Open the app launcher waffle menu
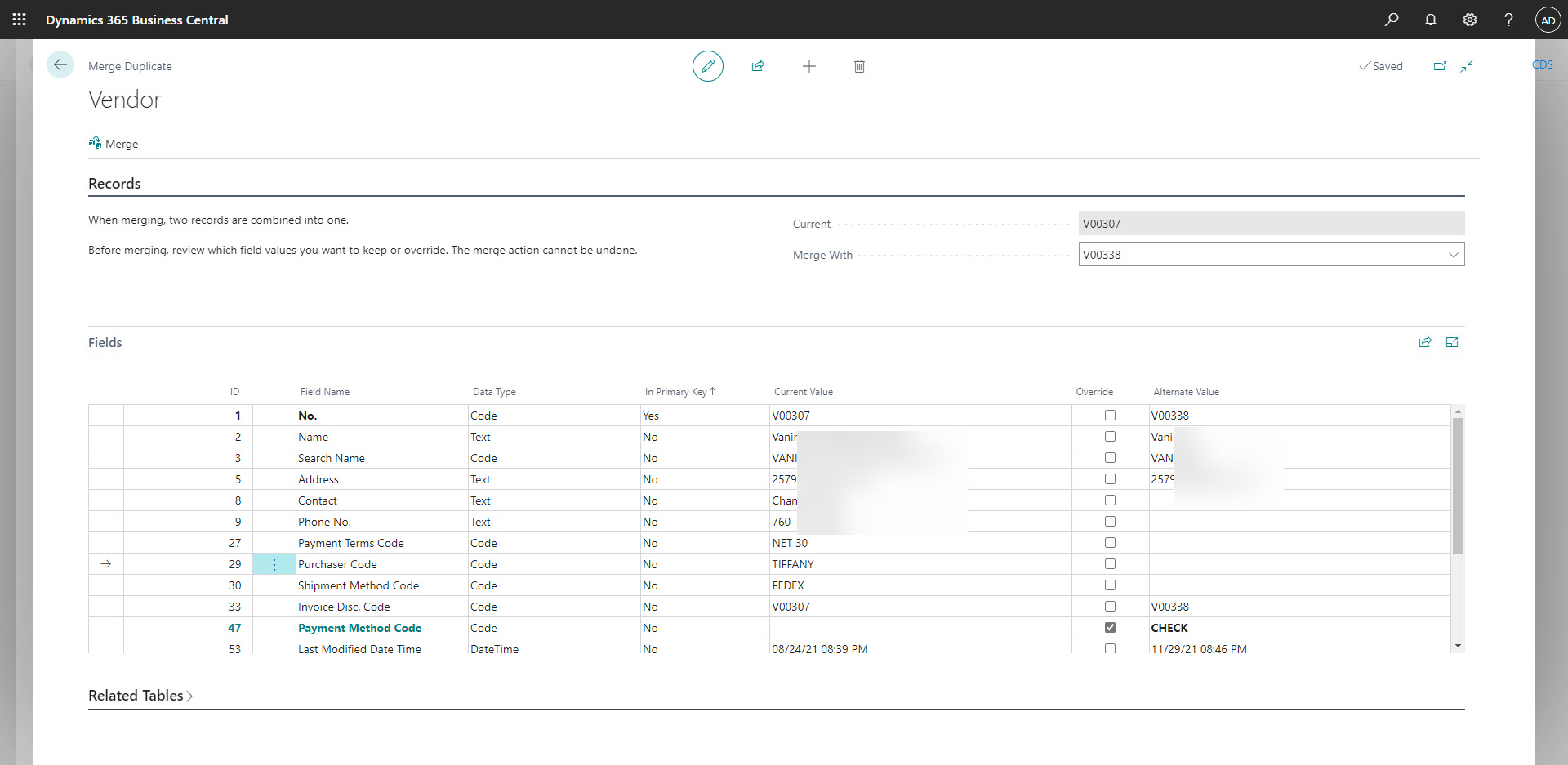 (20, 20)
